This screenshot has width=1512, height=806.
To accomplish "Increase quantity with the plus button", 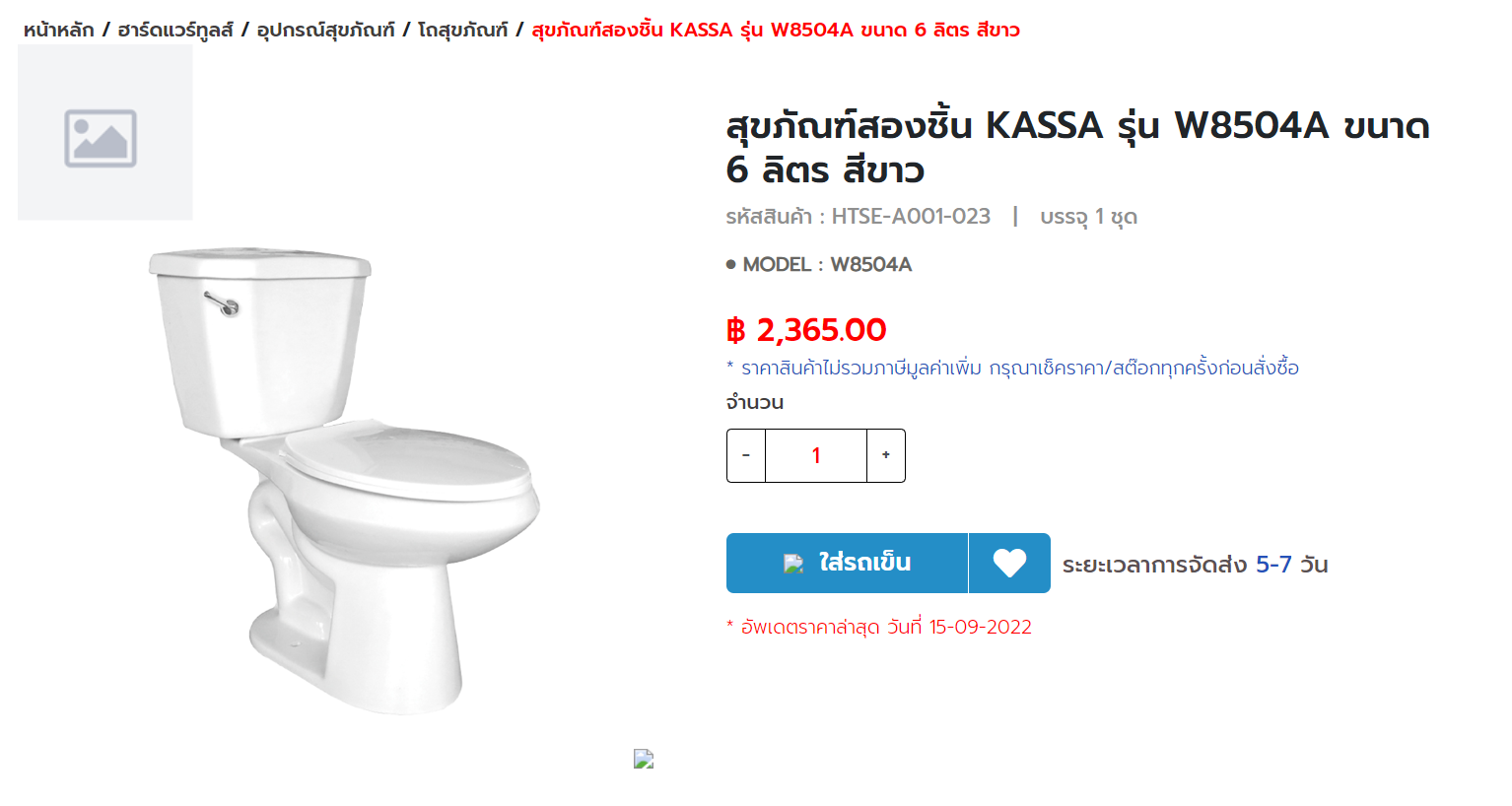I will [886, 455].
